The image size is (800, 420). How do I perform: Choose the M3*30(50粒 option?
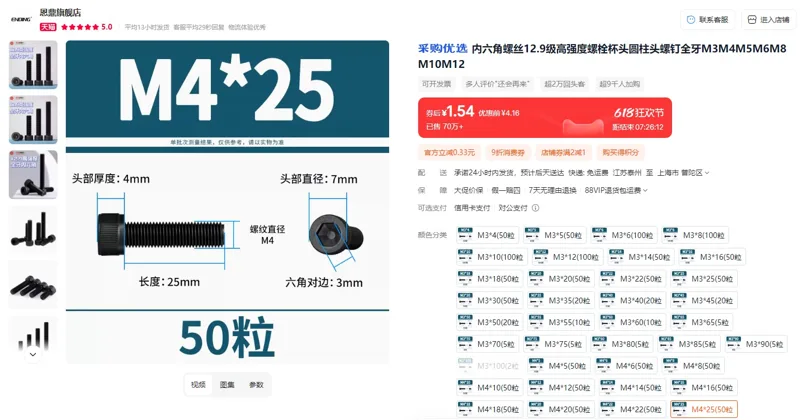[x=490, y=300]
